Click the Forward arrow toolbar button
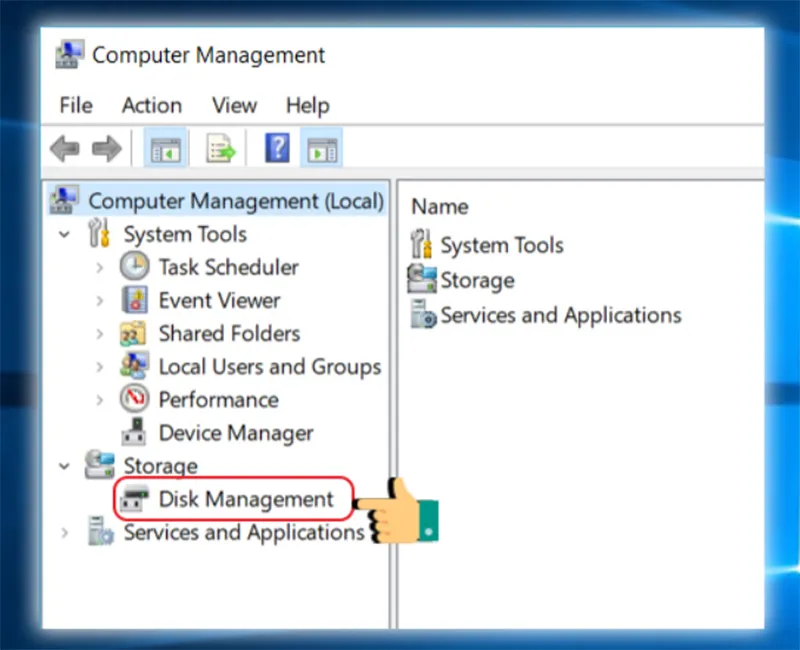This screenshot has height=650, width=800. tap(107, 148)
